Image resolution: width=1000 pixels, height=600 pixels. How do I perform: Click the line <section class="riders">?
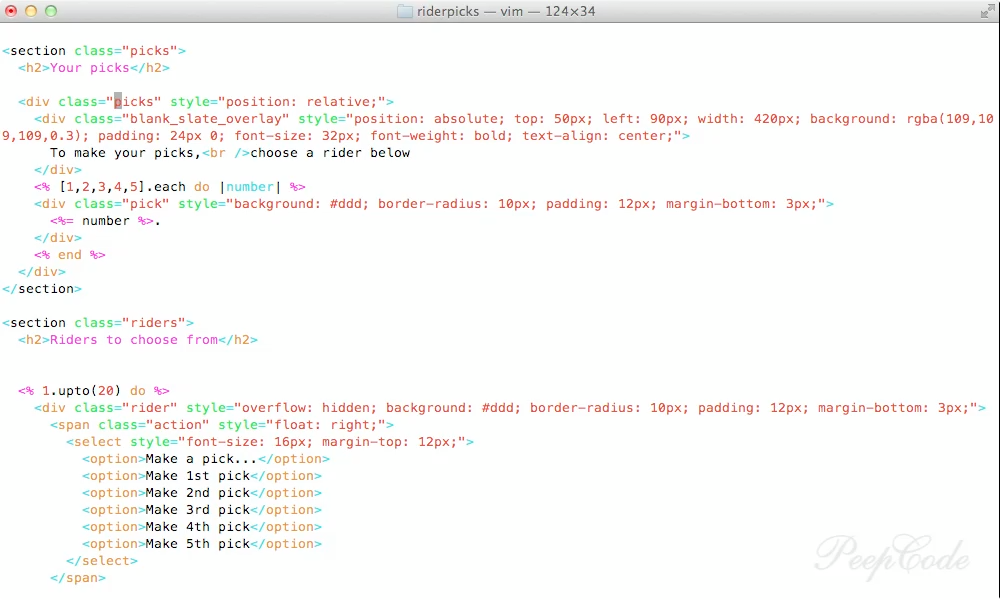coord(98,323)
